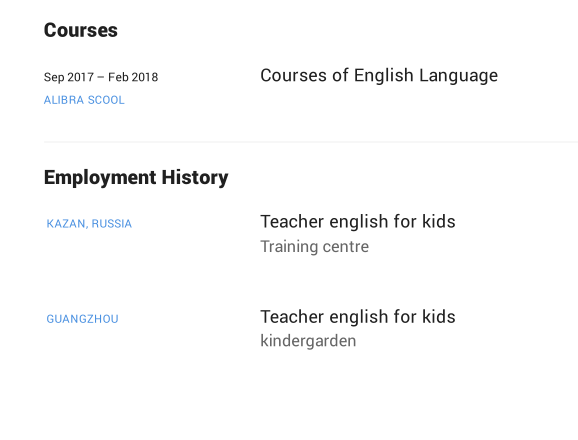Click the kindergarden subtitle text
Image resolution: width=578 pixels, height=440 pixels.
pos(308,341)
